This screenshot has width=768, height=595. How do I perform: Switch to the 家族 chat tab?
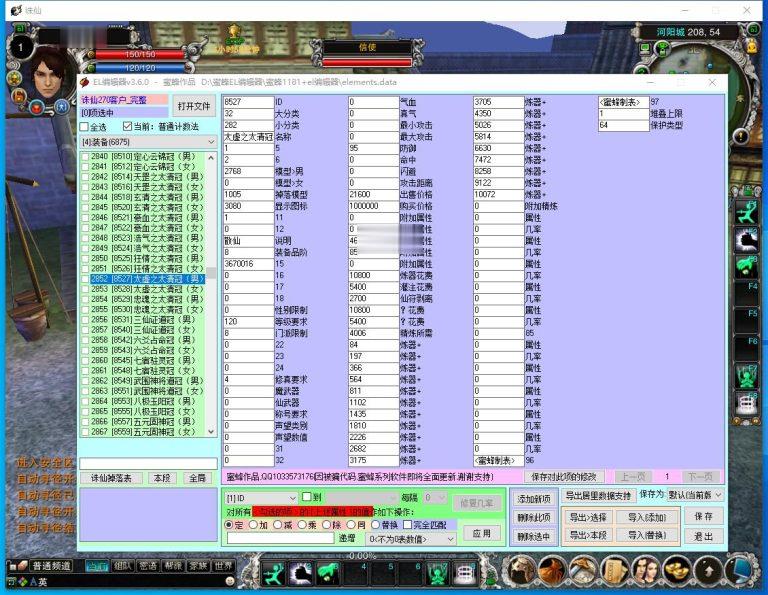pyautogui.click(x=198, y=566)
